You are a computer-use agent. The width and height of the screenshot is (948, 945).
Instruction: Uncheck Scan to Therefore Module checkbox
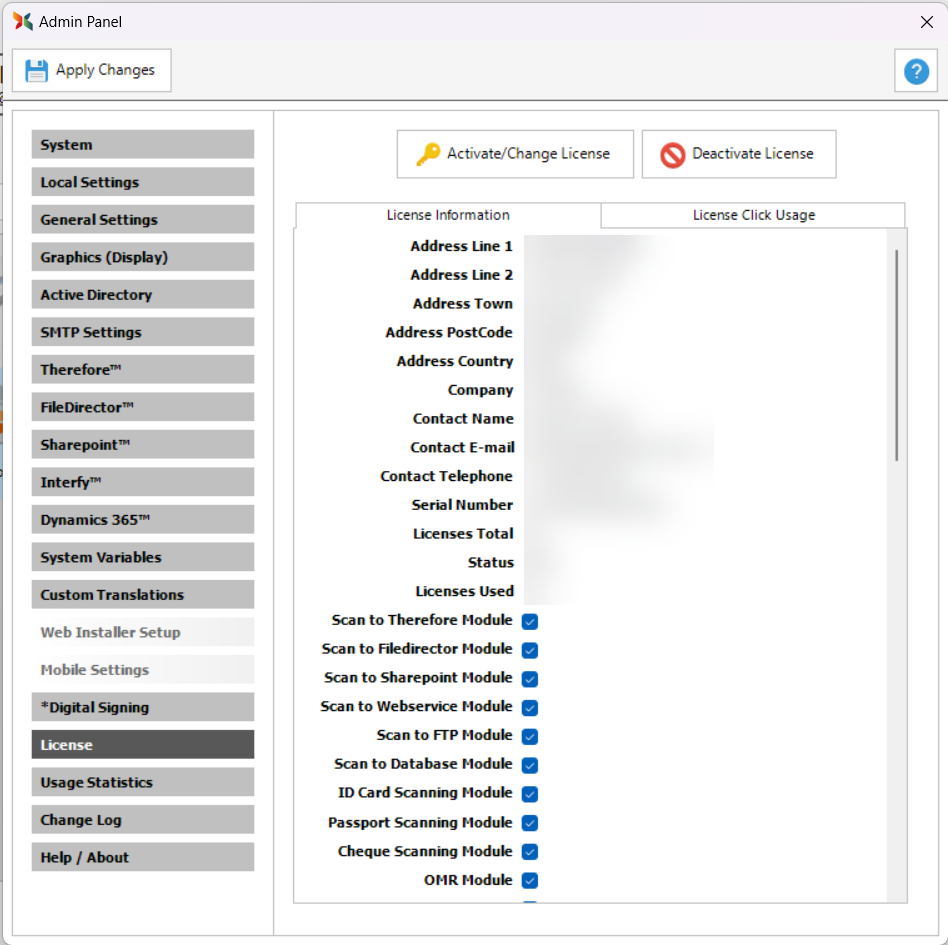coord(530,621)
